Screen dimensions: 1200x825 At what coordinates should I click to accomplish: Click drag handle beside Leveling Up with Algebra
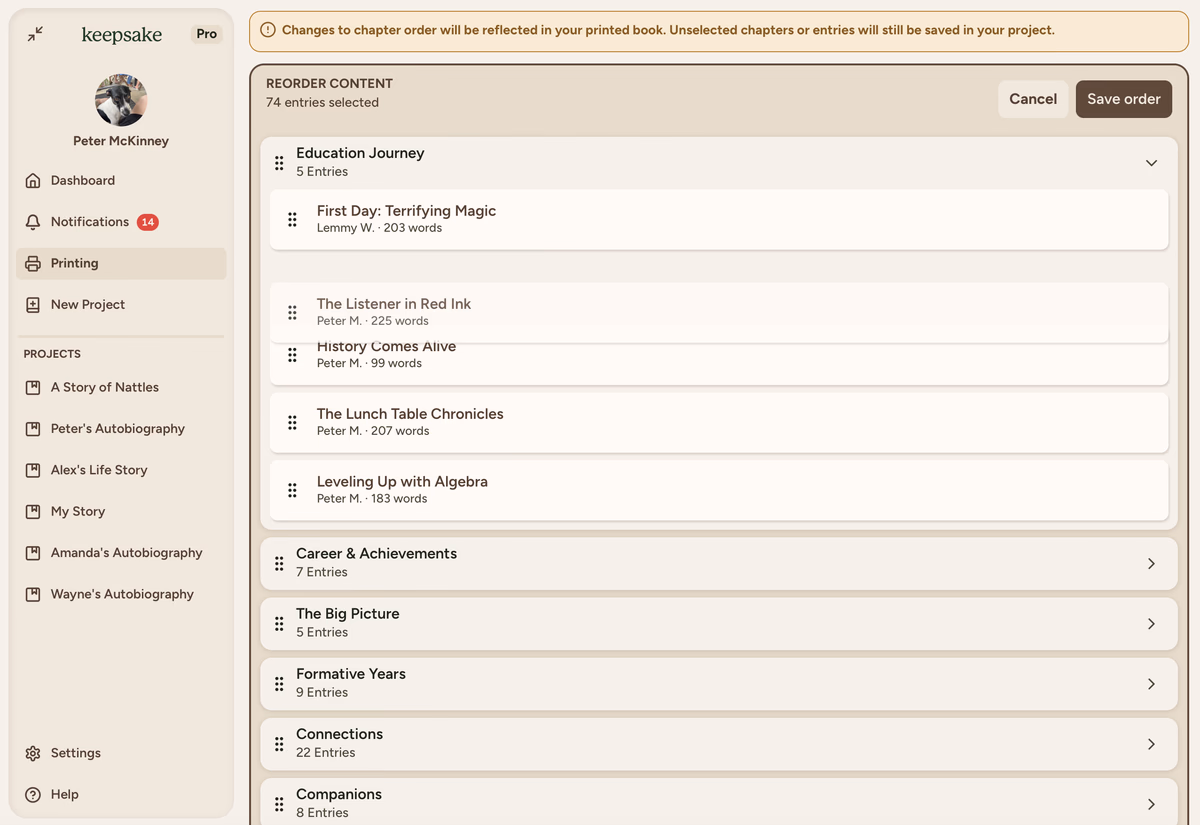click(292, 490)
